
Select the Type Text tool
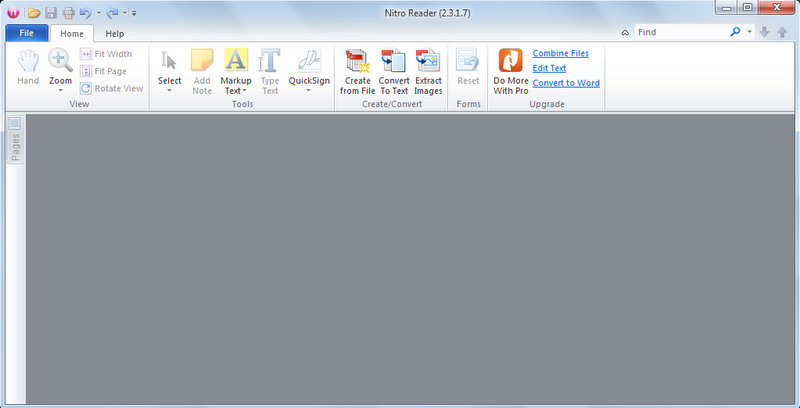(x=270, y=71)
